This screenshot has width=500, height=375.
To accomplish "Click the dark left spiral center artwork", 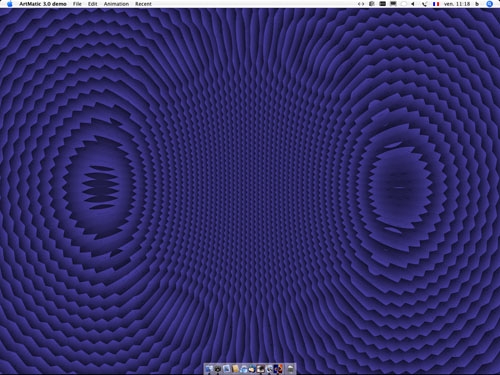I will 100,187.
